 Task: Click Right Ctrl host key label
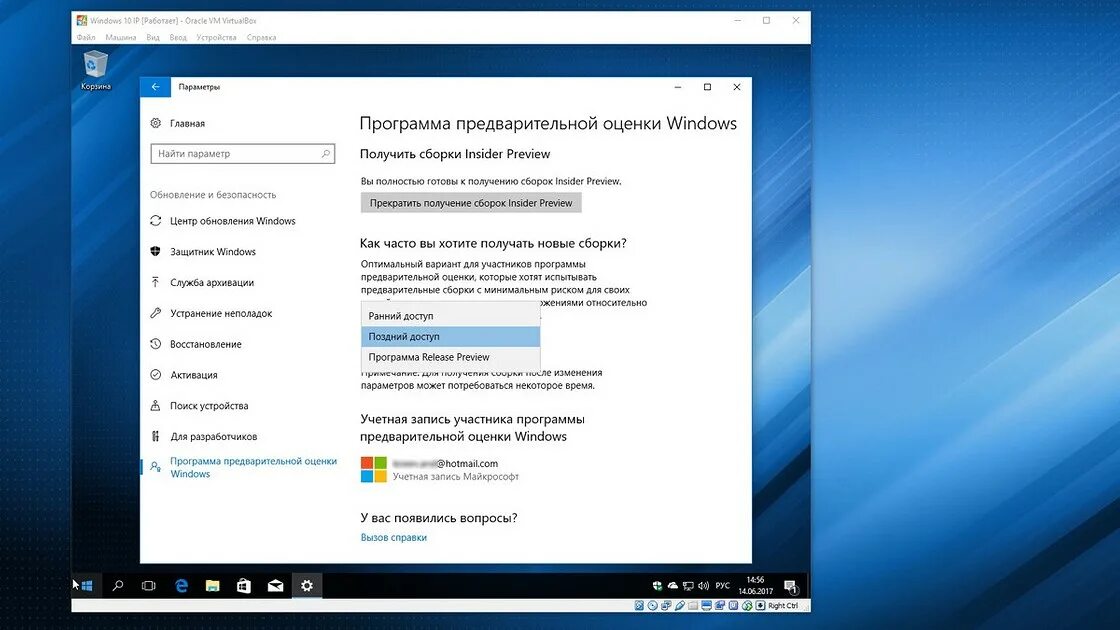(783, 605)
